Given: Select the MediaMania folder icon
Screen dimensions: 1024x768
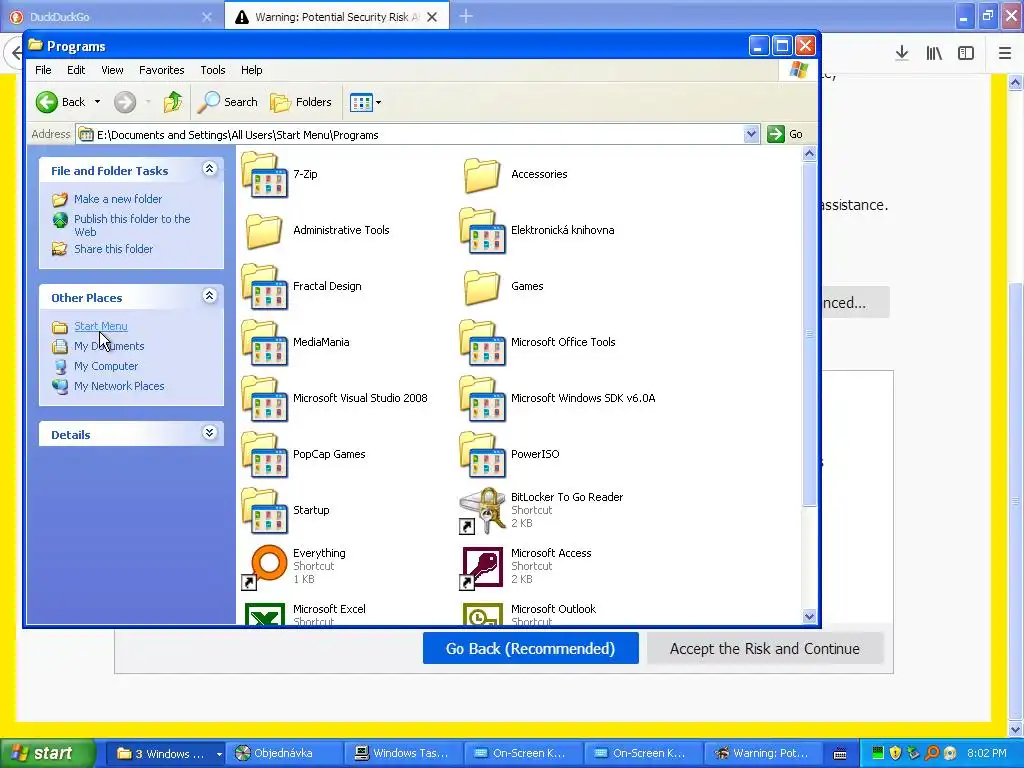Looking at the screenshot, I should 264,343.
